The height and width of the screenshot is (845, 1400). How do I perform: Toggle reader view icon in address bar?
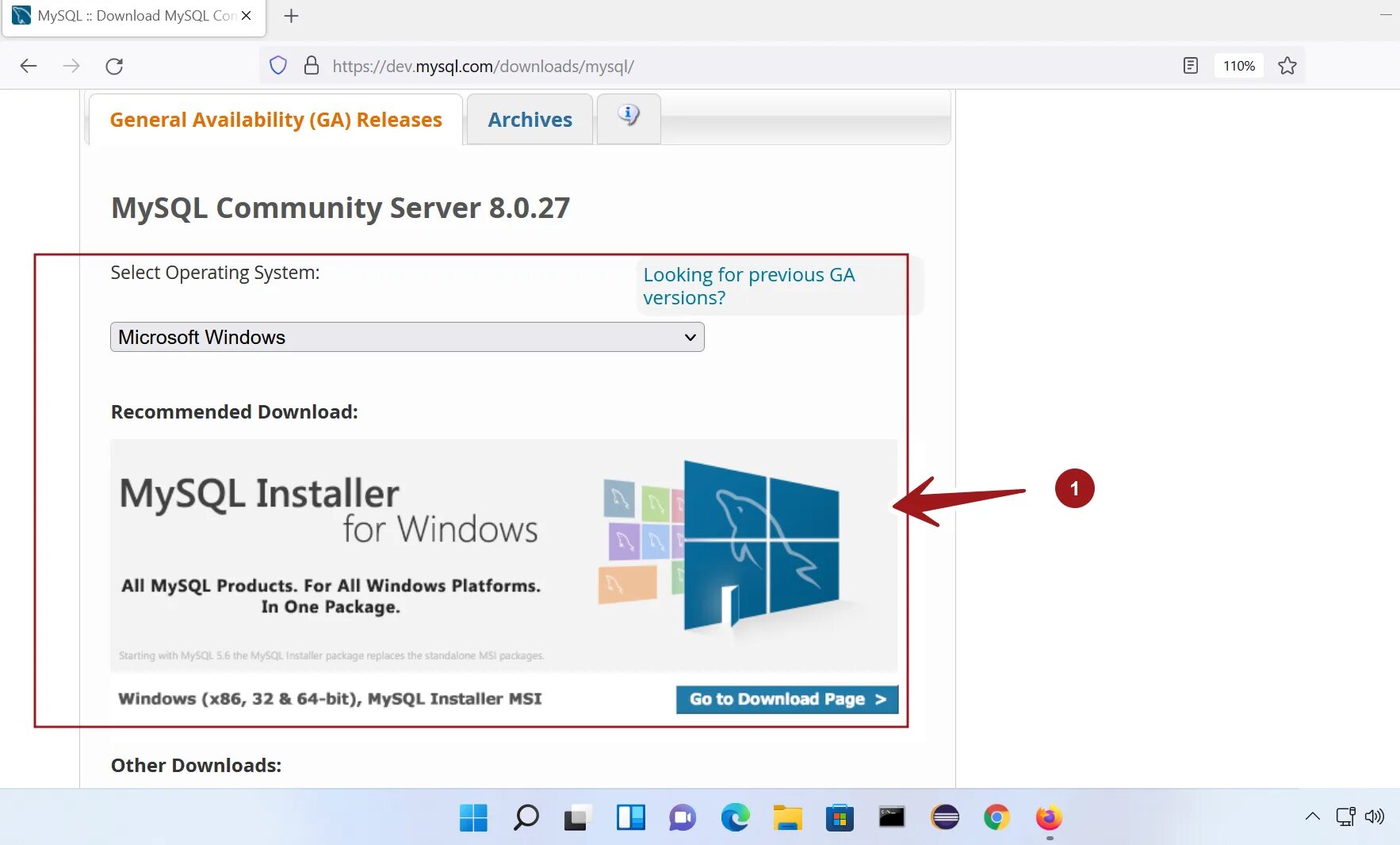point(1191,66)
